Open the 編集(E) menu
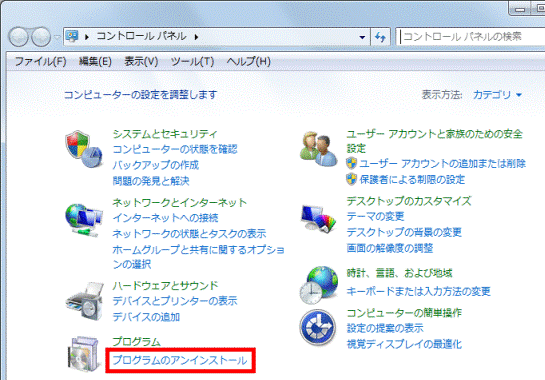The image size is (545, 380). [95, 62]
